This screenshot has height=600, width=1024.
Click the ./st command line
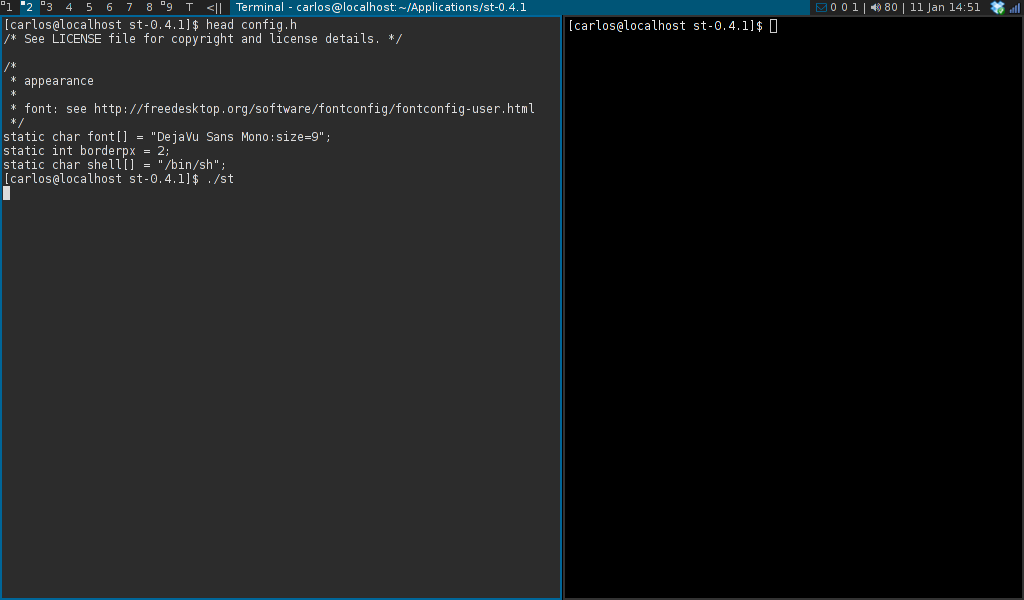pyautogui.click(x=220, y=179)
